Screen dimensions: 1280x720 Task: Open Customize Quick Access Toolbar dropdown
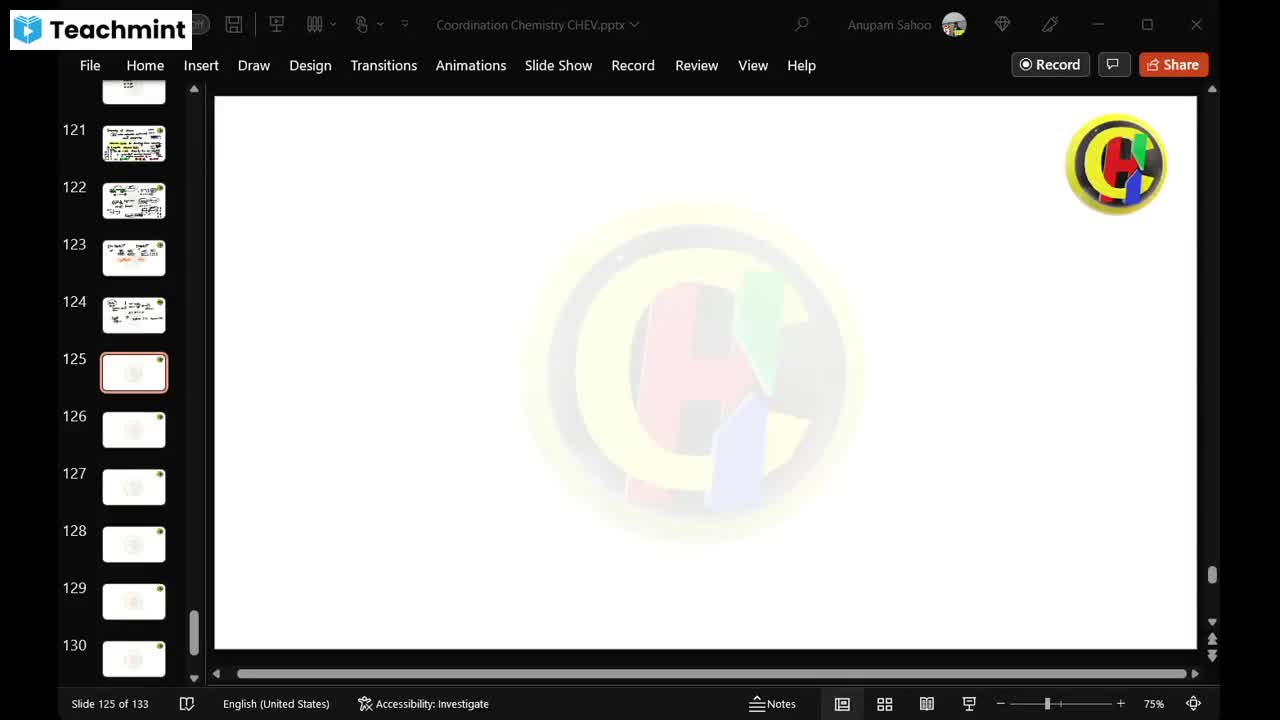(x=405, y=24)
